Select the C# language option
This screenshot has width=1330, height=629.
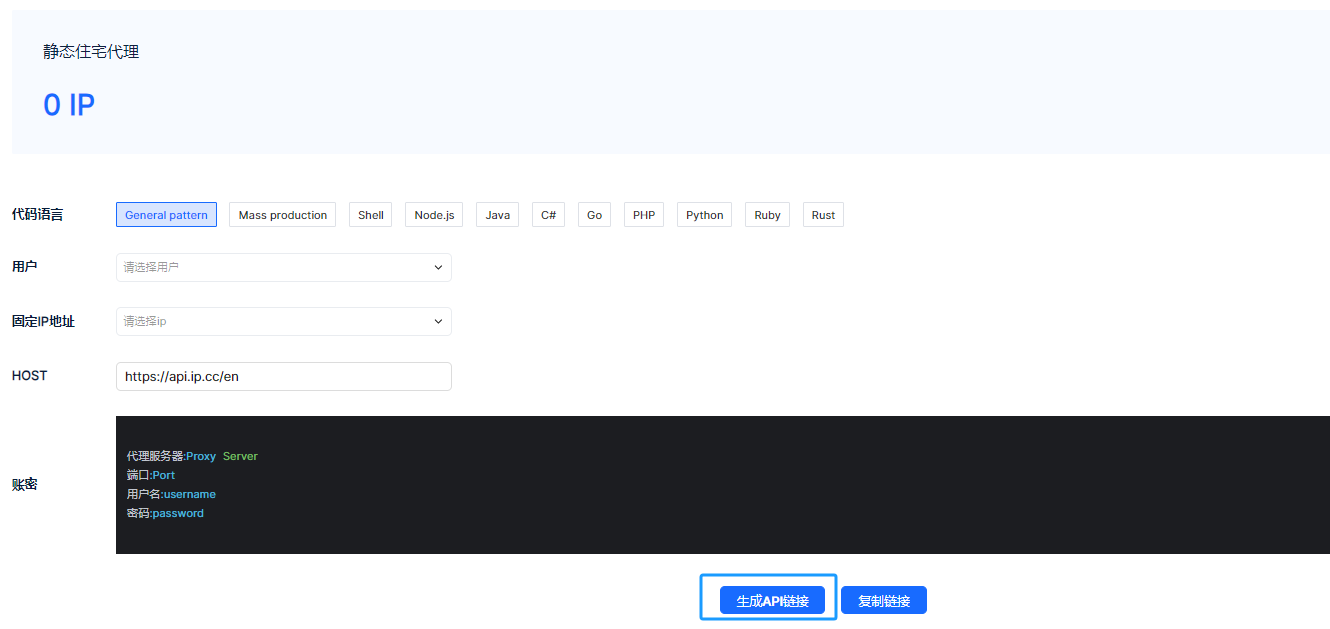click(548, 215)
